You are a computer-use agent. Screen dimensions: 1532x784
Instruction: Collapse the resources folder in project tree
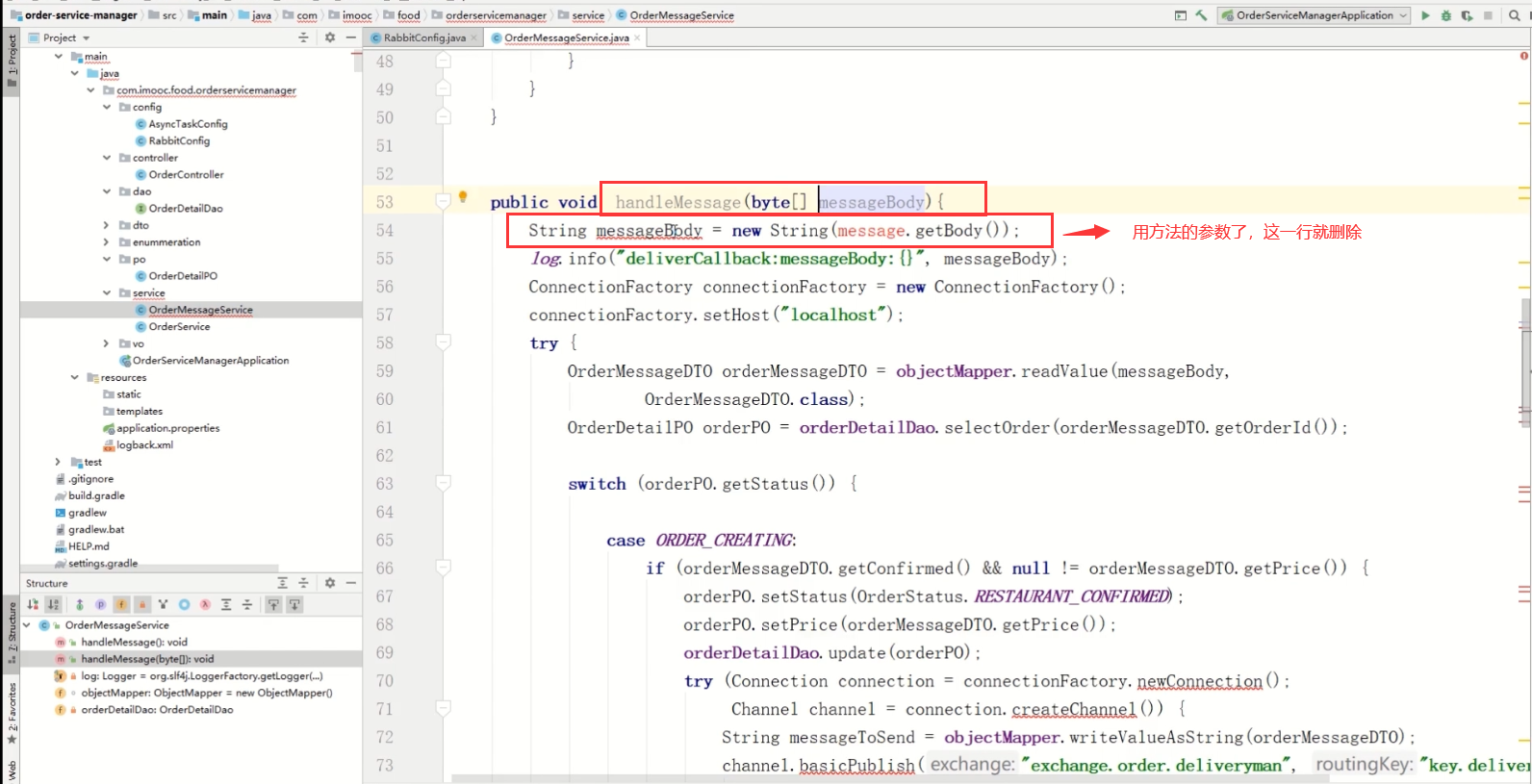click(x=75, y=377)
